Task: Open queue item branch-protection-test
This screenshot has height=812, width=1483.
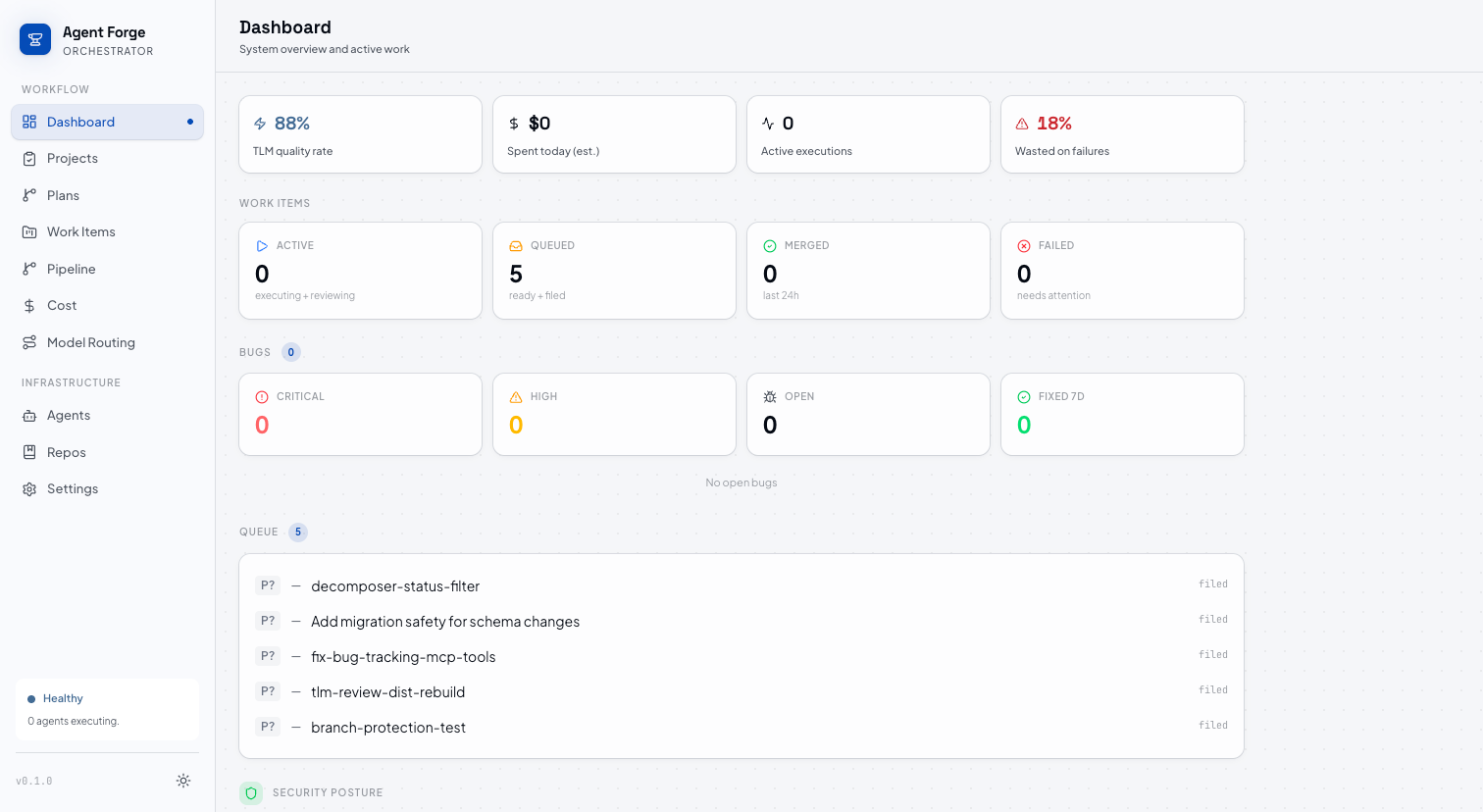Action: pos(741,727)
